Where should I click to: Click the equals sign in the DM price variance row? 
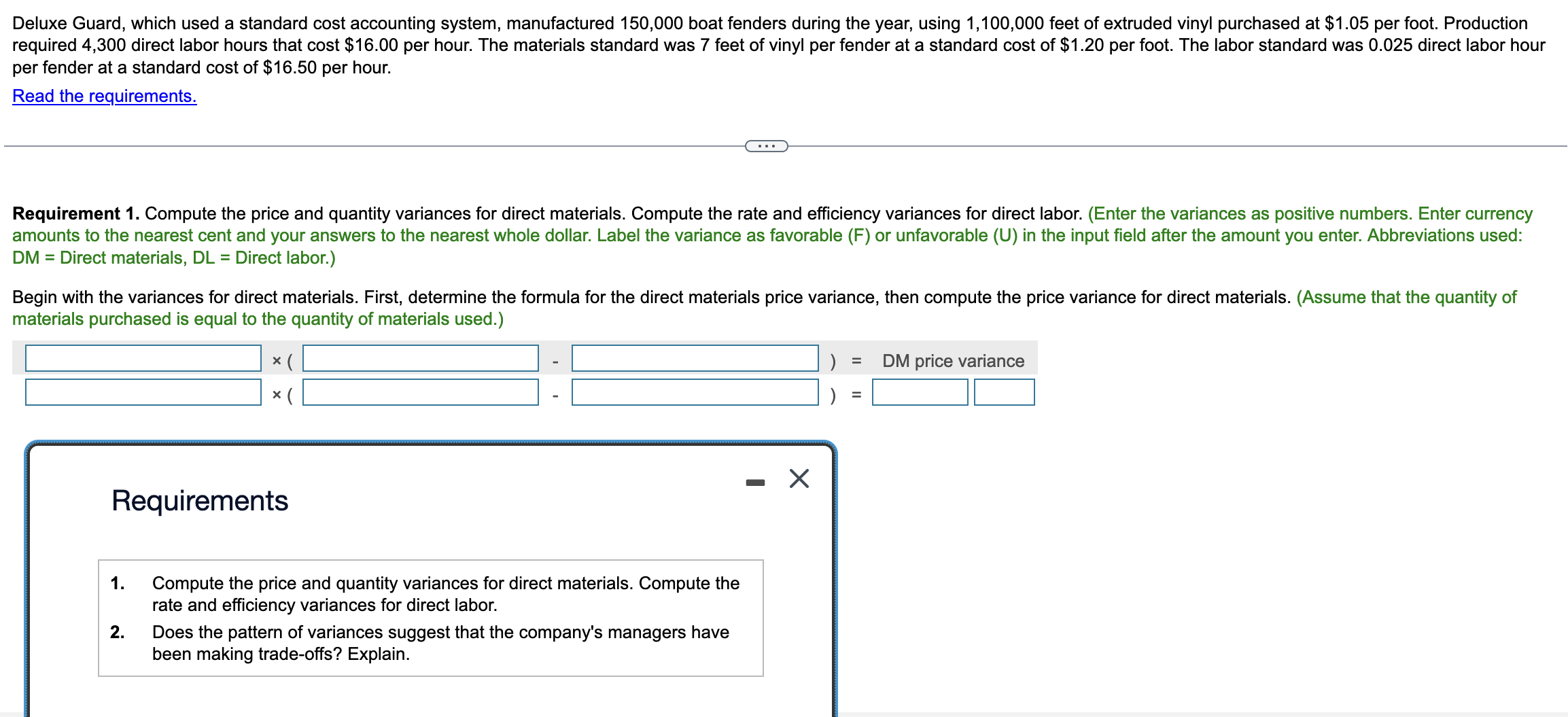856,360
